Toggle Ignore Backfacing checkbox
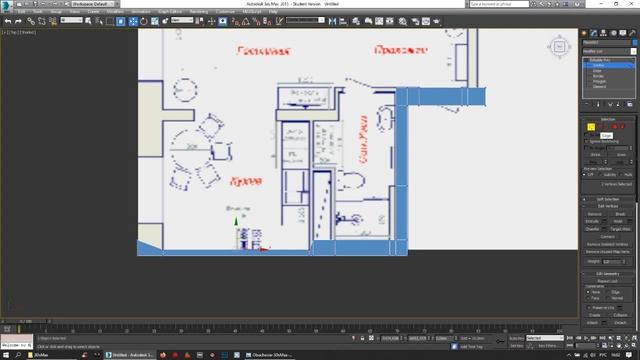The height and width of the screenshot is (360, 640). click(x=587, y=141)
